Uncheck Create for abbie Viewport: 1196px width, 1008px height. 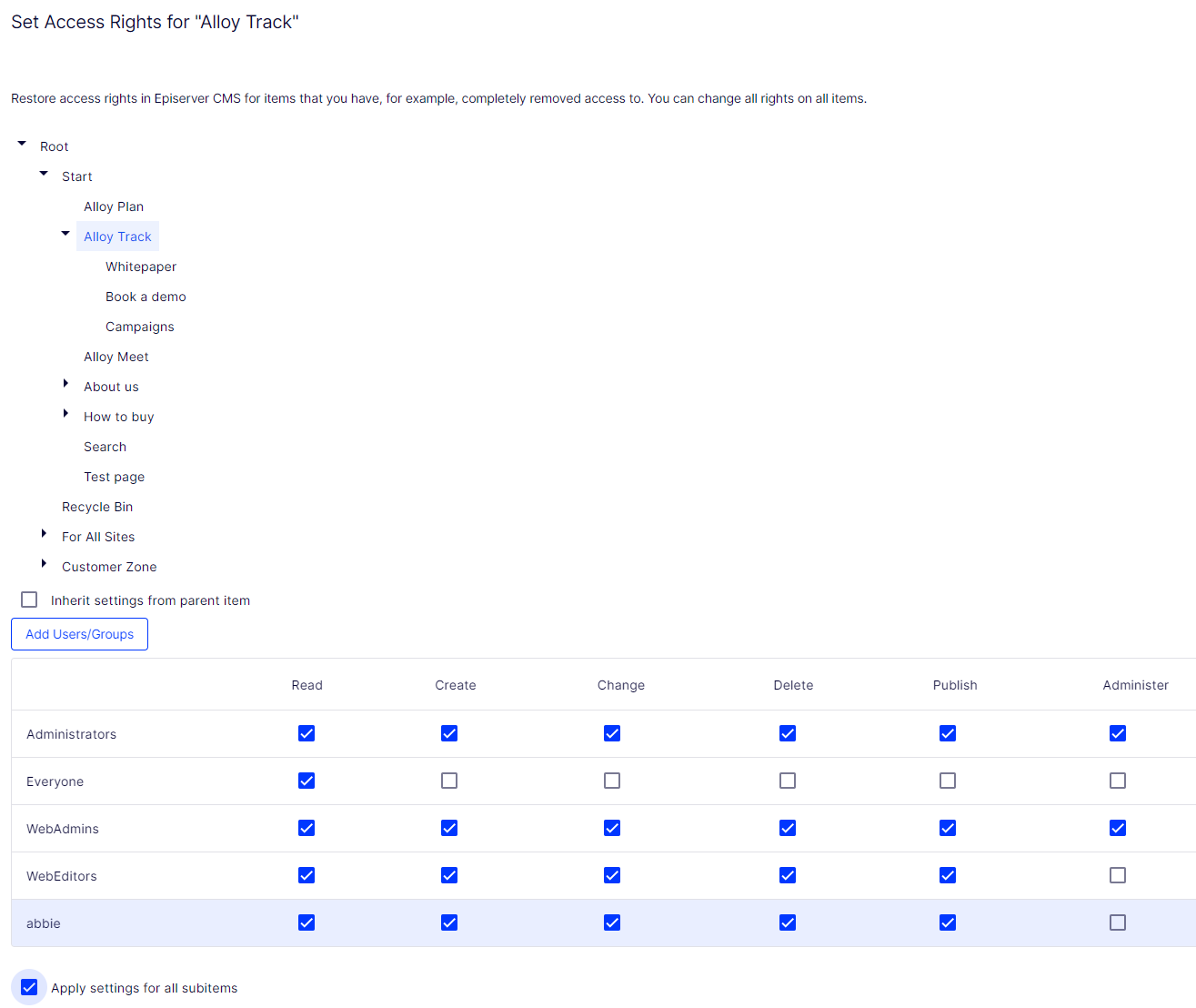[x=449, y=922]
